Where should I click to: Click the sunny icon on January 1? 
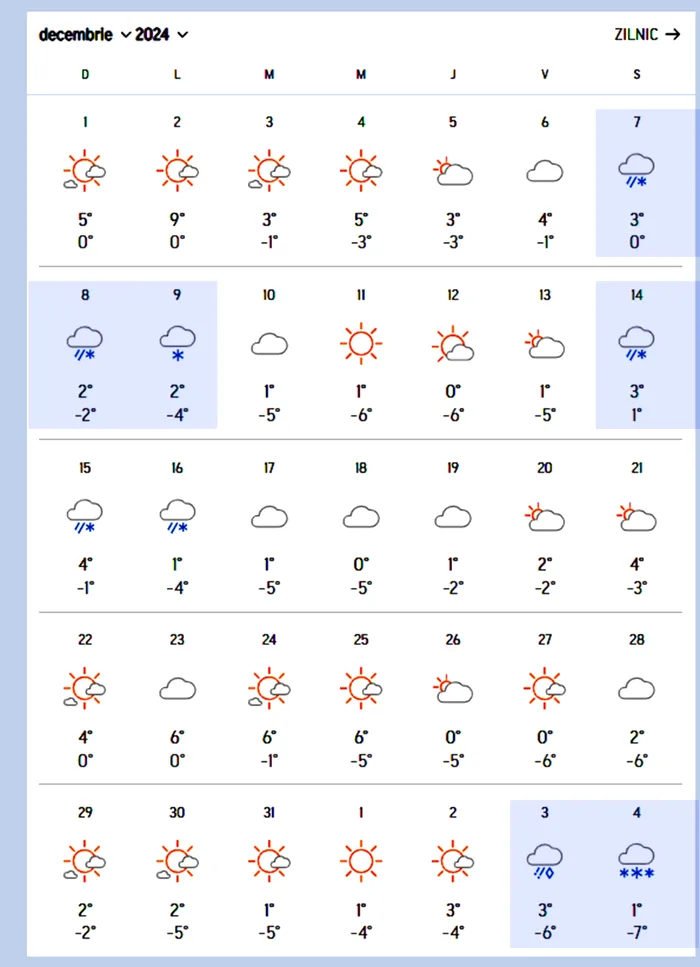tap(361, 862)
